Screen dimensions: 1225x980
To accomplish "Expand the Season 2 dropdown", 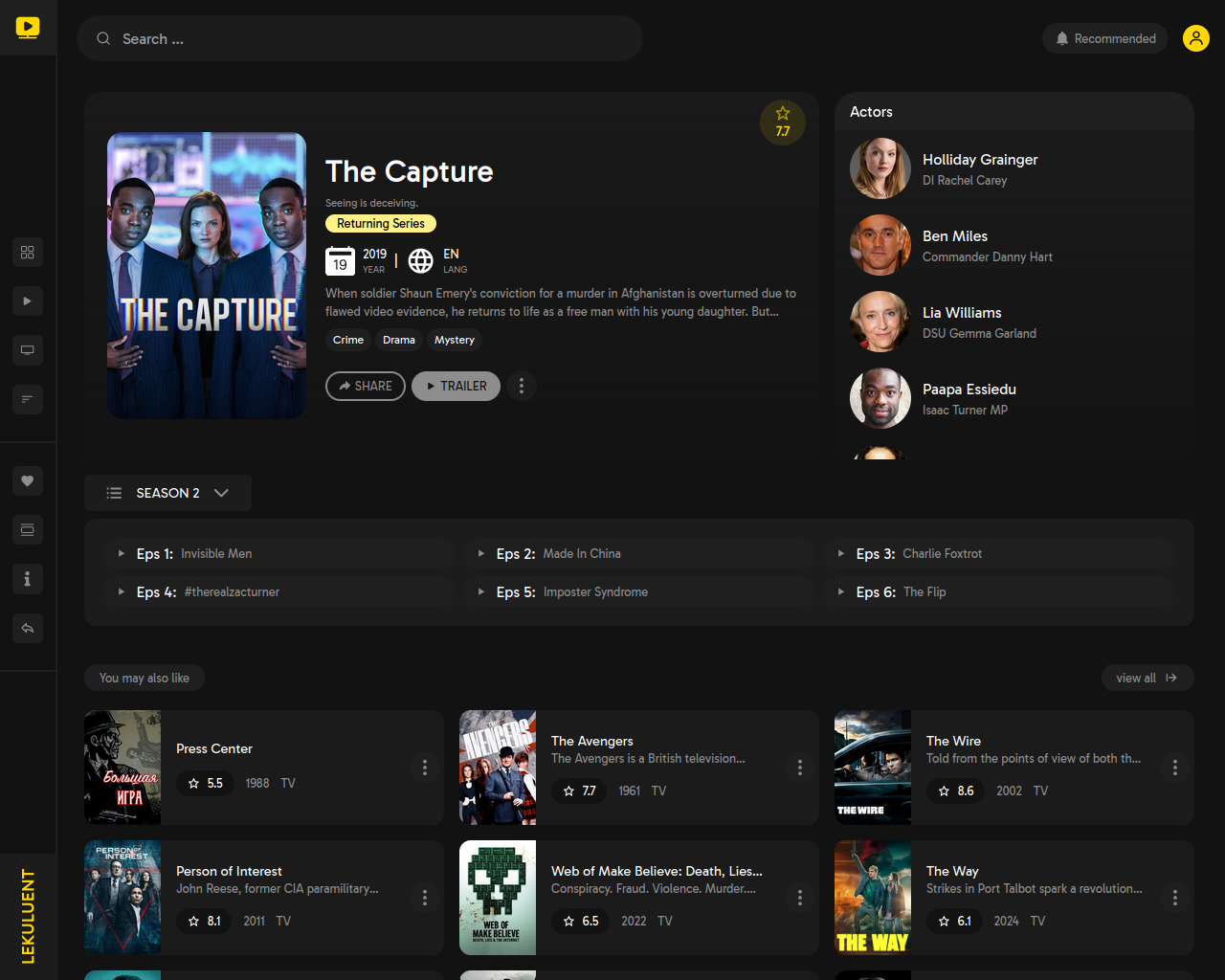I will (167, 493).
